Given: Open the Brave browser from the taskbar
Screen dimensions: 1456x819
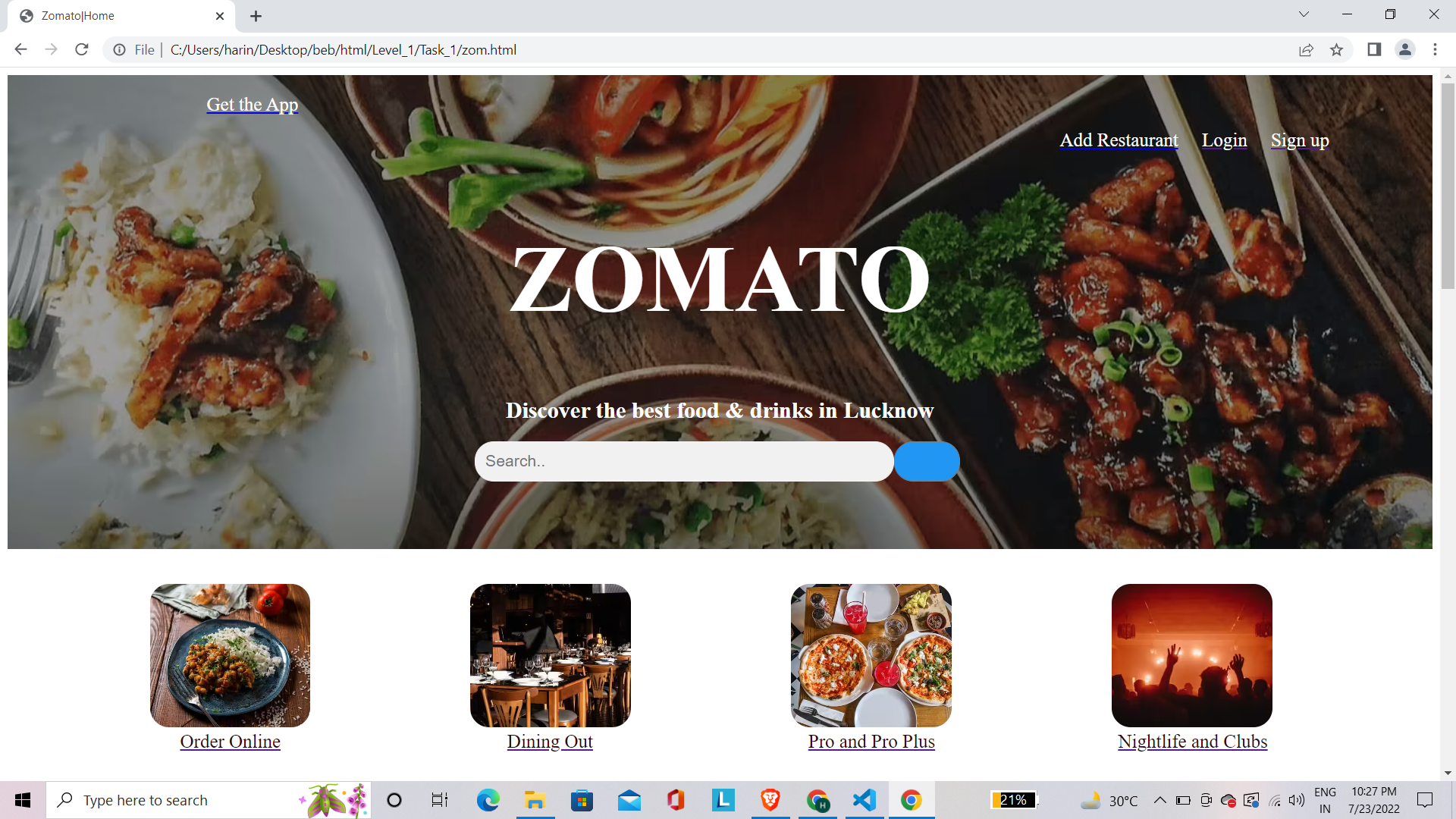Looking at the screenshot, I should (x=770, y=800).
